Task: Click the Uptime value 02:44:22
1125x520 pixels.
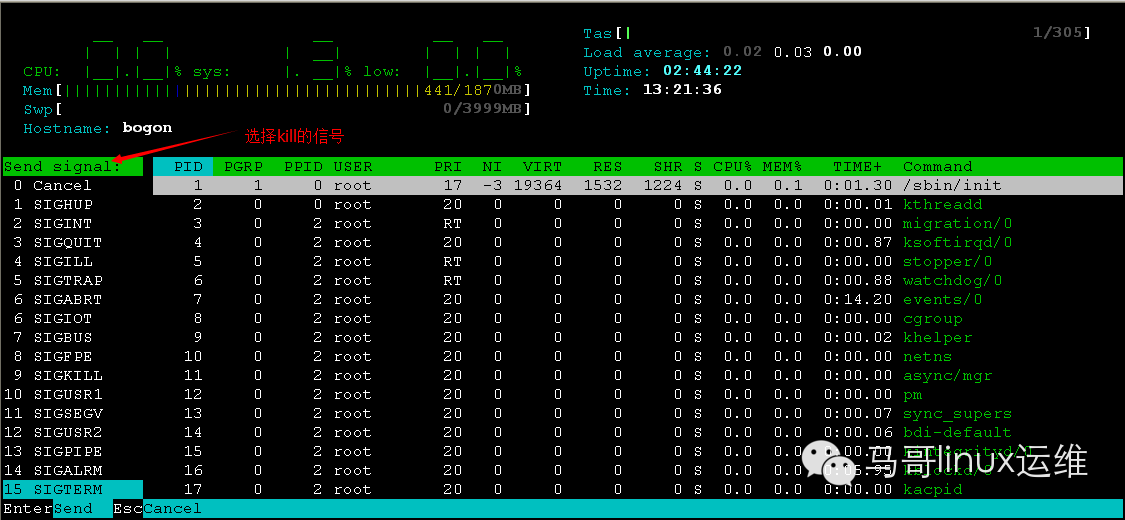Action: pyautogui.click(x=702, y=71)
